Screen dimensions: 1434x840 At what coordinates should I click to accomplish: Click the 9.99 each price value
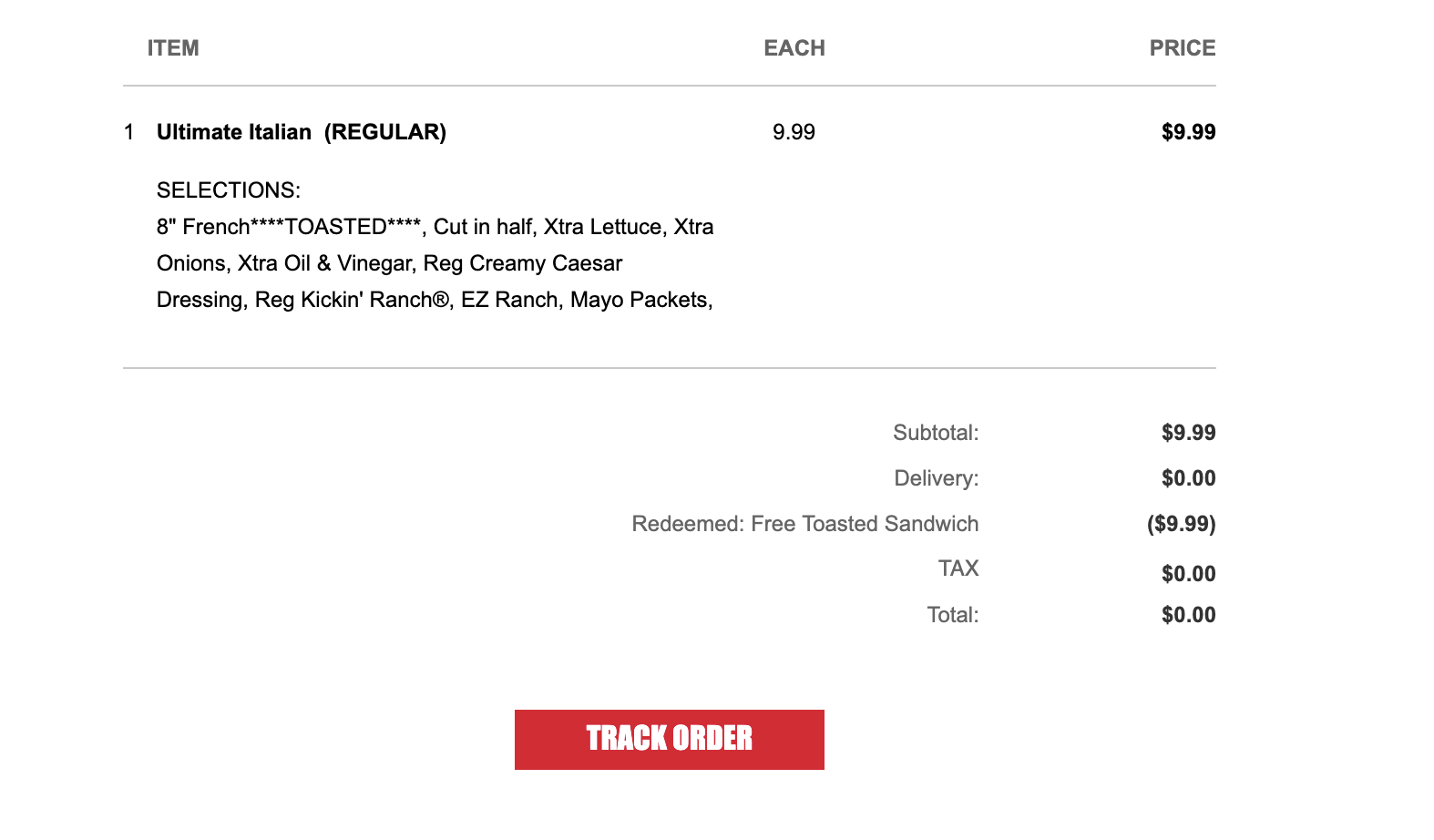pyautogui.click(x=794, y=132)
